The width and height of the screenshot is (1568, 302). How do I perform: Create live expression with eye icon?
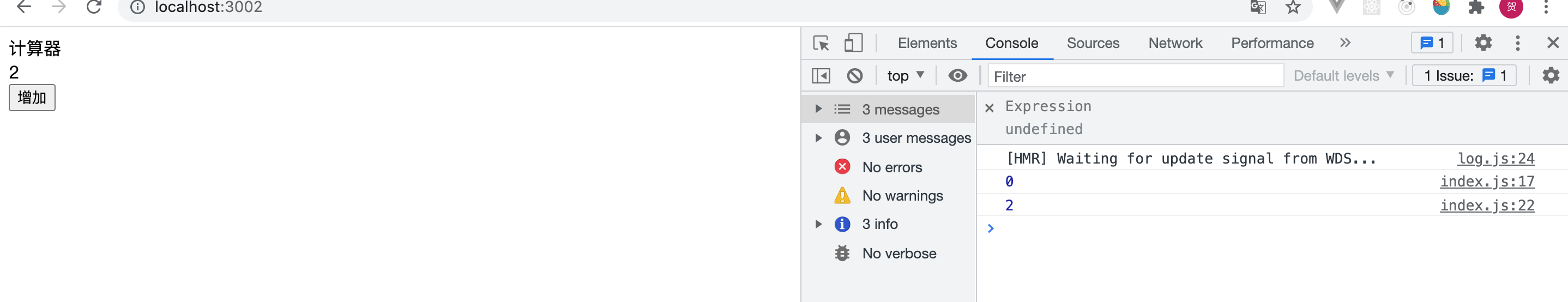coord(957,75)
